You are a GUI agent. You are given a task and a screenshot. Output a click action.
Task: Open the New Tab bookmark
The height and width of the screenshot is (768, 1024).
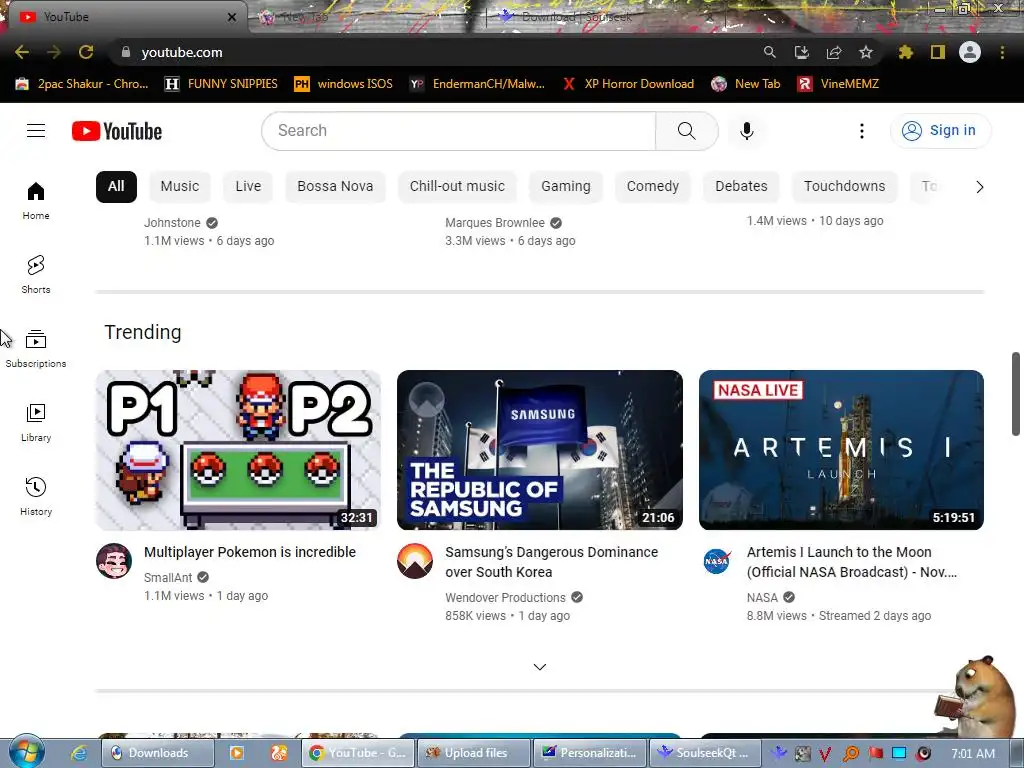[746, 84]
